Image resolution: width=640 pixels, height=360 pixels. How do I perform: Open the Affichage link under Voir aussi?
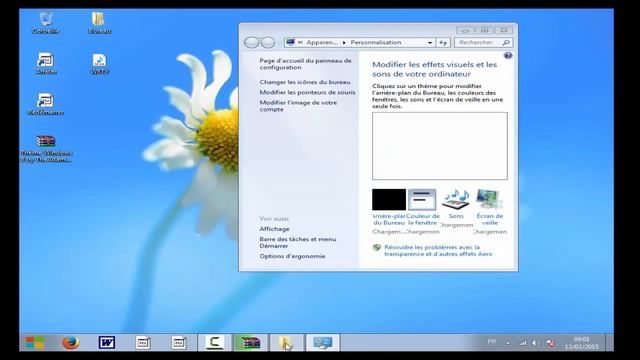[x=274, y=229]
